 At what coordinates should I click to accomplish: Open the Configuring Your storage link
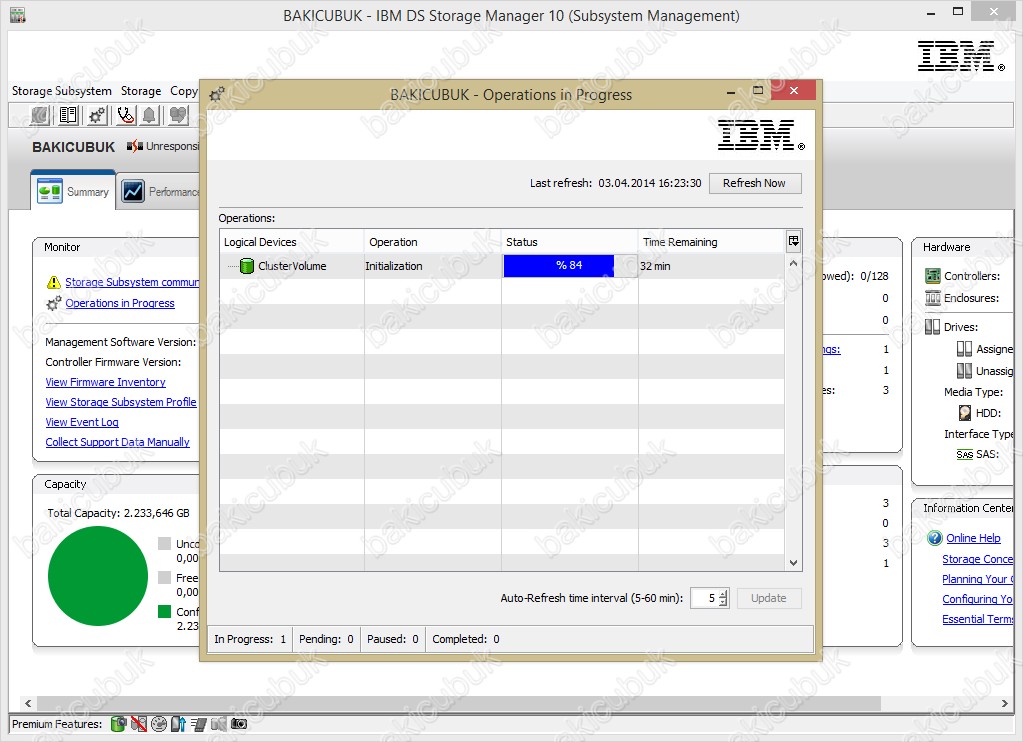tap(977, 599)
